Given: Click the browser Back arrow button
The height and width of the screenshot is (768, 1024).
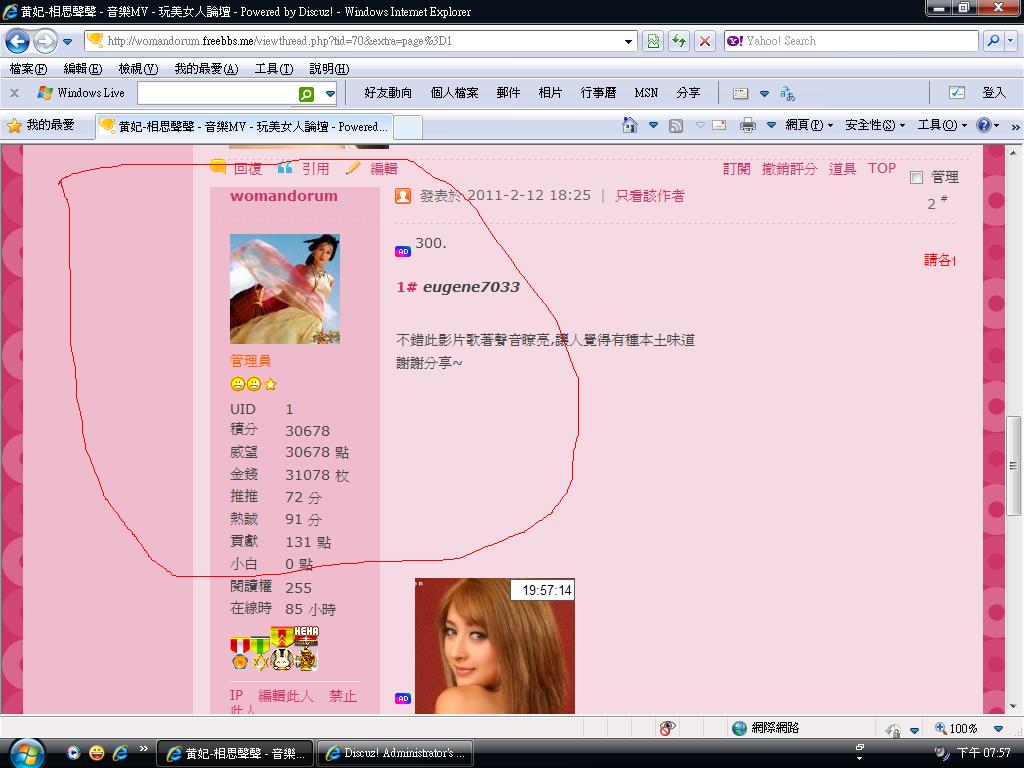Looking at the screenshot, I should point(17,41).
